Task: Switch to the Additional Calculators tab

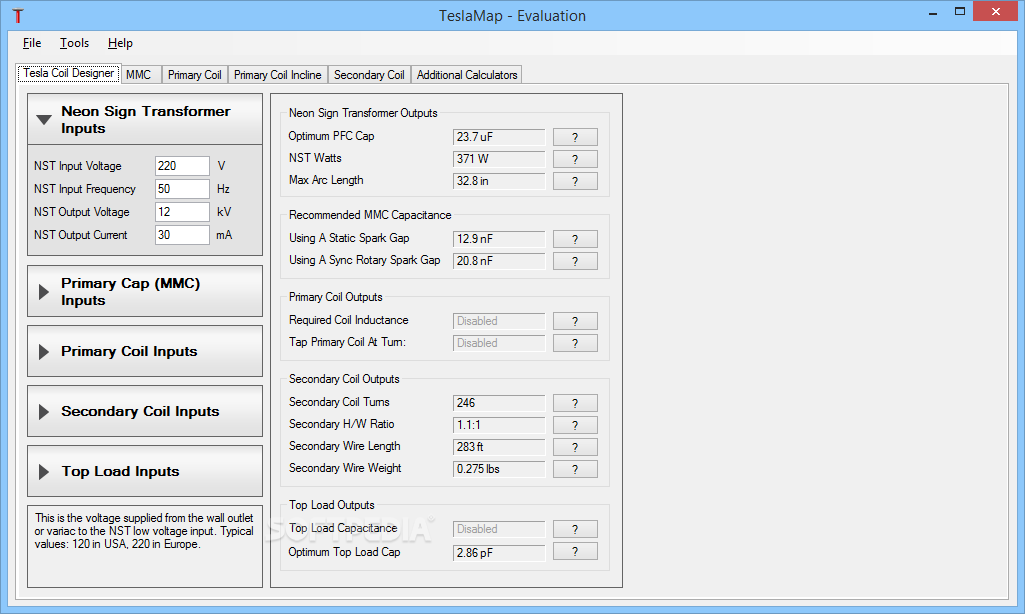Action: (x=467, y=75)
